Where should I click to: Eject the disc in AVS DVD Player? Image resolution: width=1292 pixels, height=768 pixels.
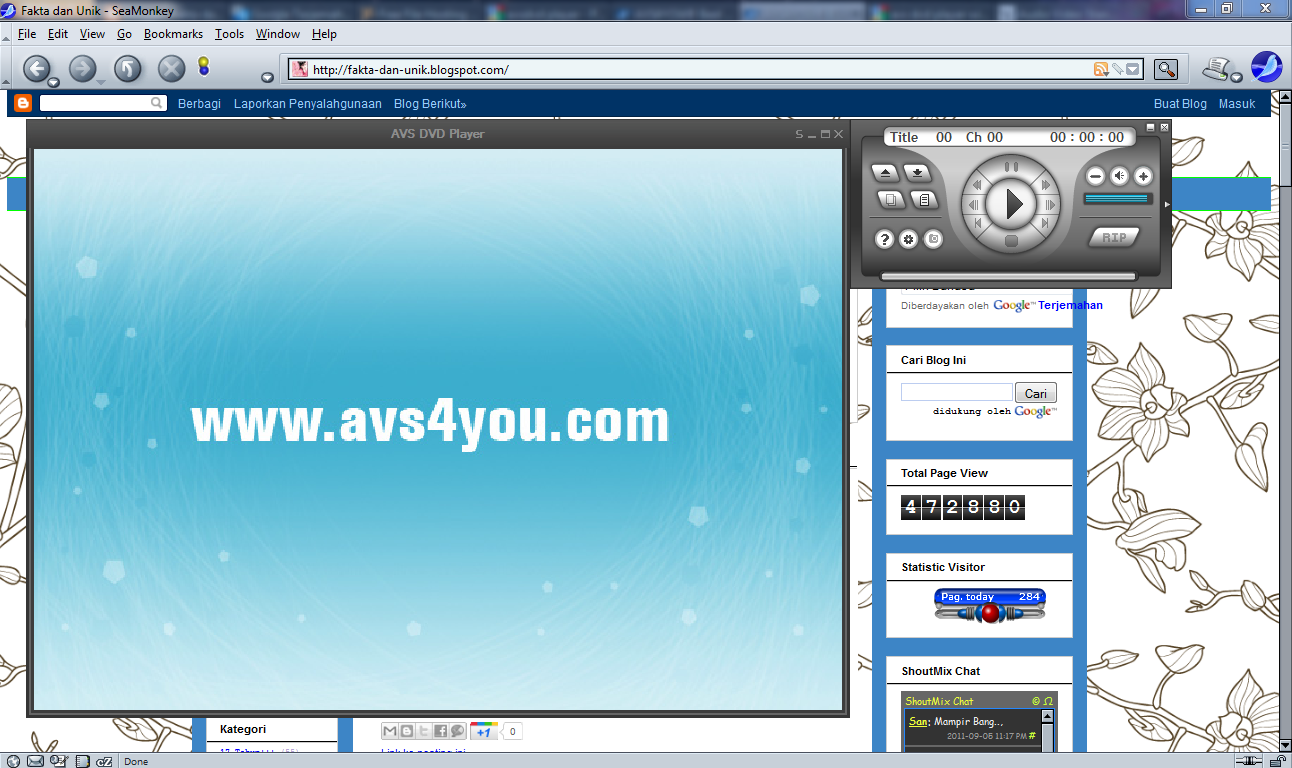[886, 174]
